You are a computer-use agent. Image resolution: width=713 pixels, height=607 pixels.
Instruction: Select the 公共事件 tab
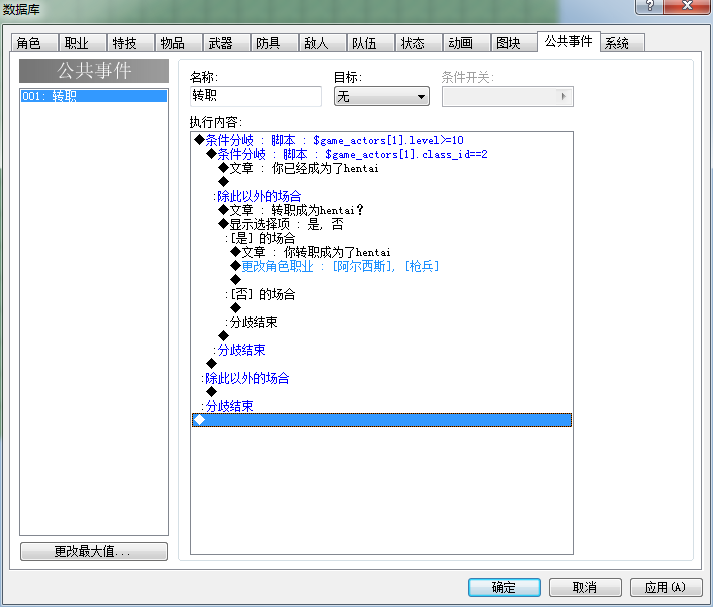point(569,41)
